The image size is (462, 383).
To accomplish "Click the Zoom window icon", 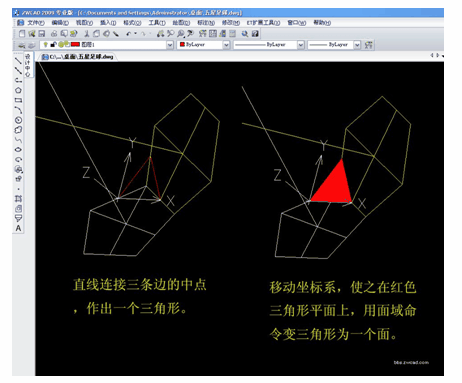I will [x=180, y=34].
